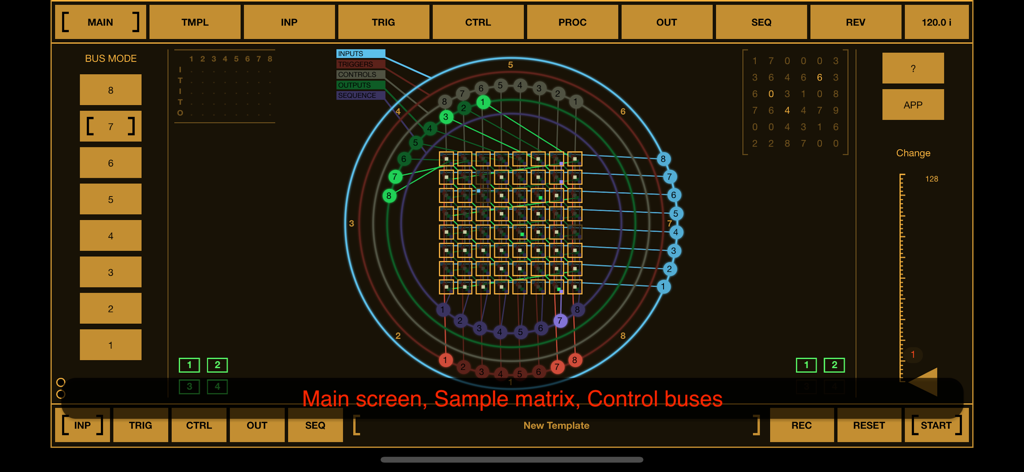Select gray control node 8
The image size is (1024, 472).
click(445, 101)
